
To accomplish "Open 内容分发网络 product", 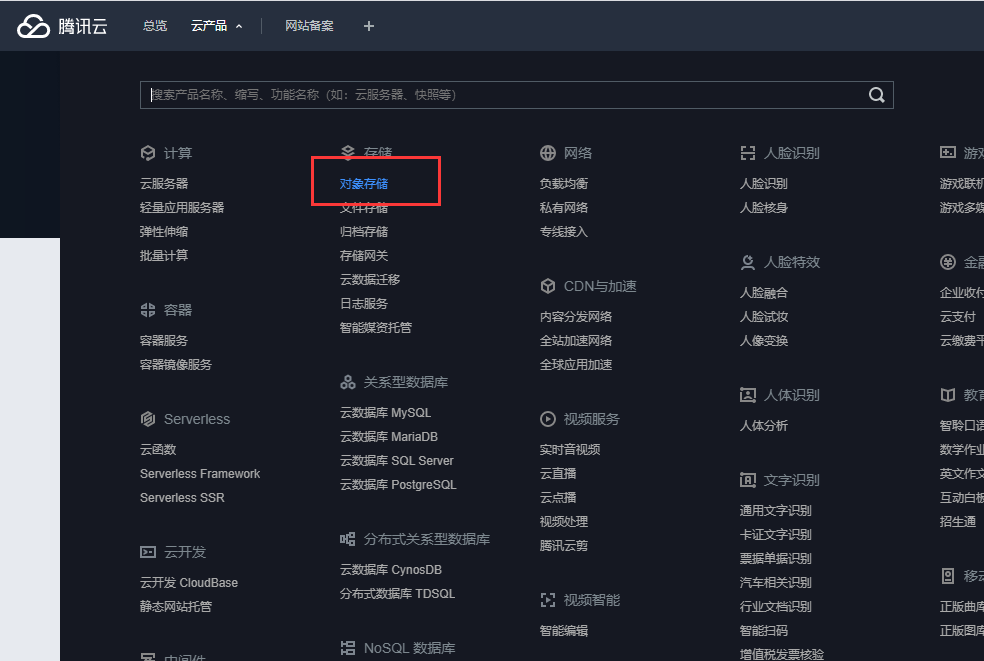I will (575, 317).
